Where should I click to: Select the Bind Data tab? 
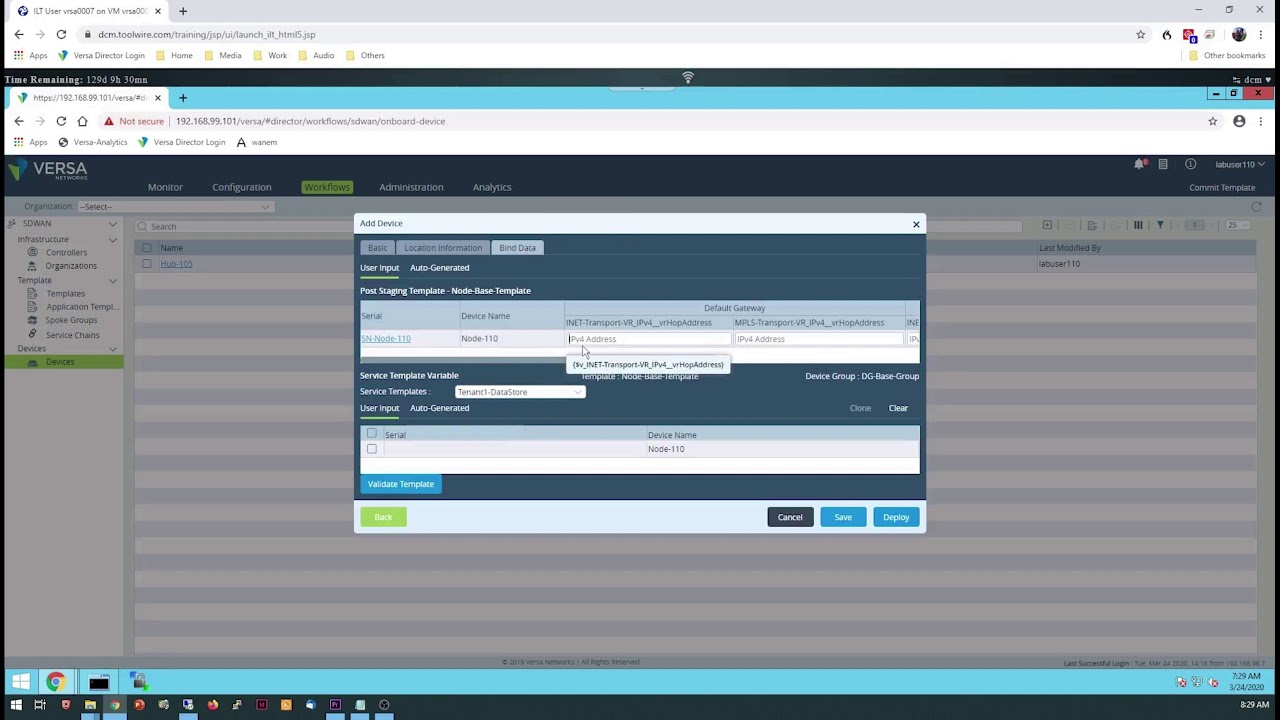(517, 248)
